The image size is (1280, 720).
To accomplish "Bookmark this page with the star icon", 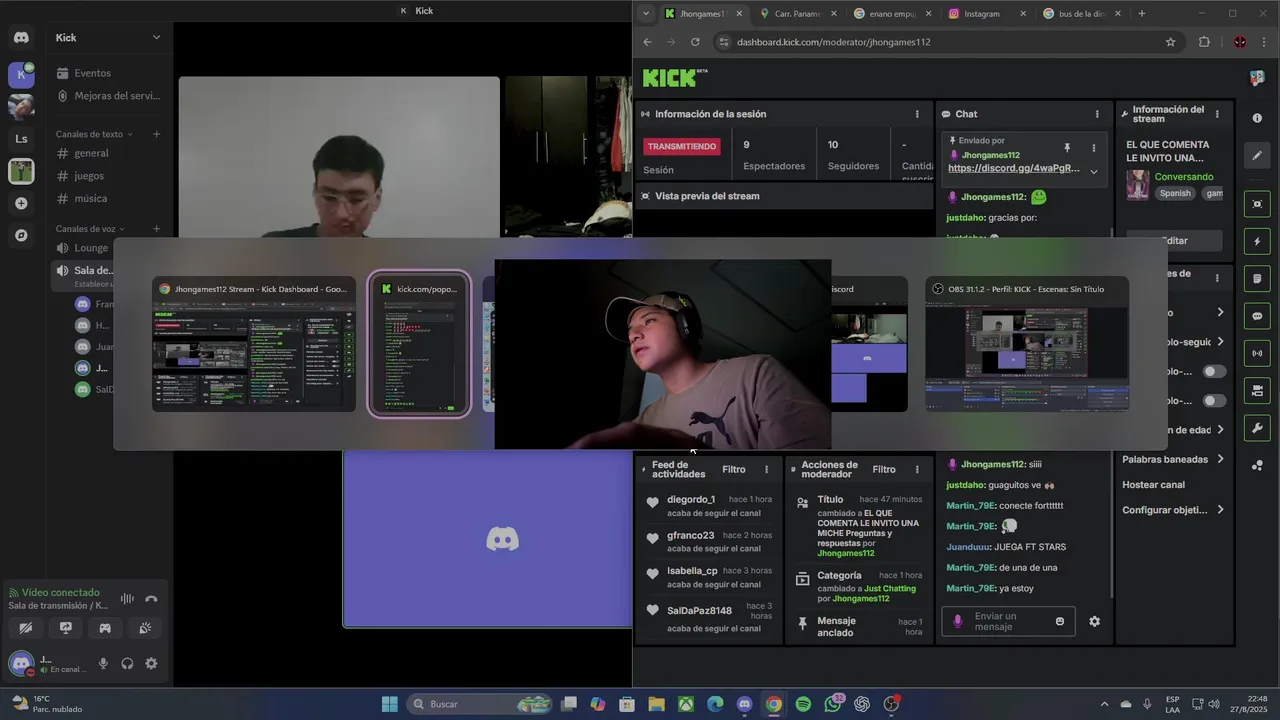I will 1170,42.
